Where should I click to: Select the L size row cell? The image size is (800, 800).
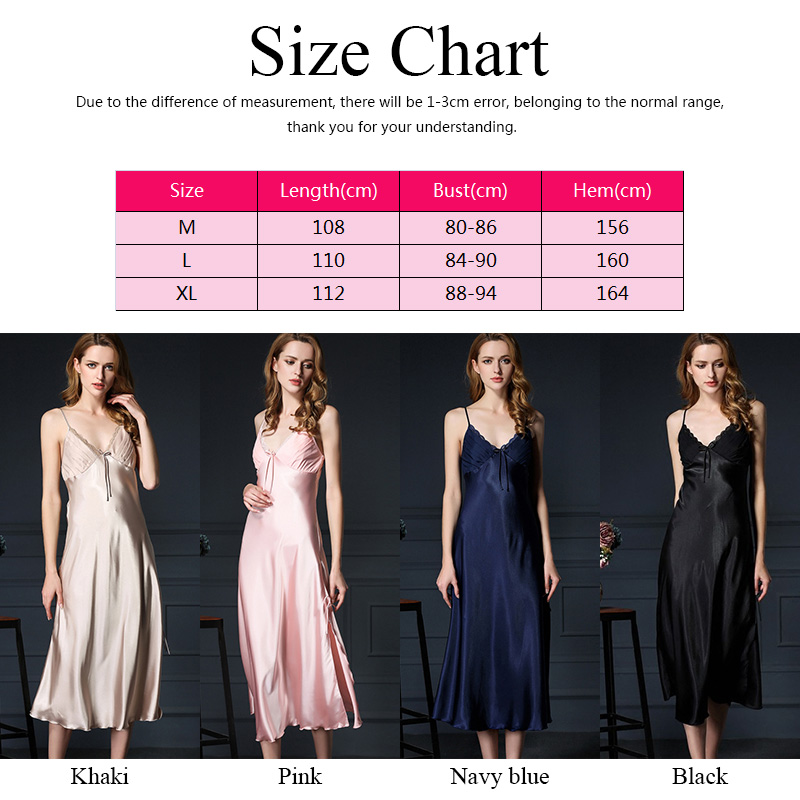[x=187, y=261]
